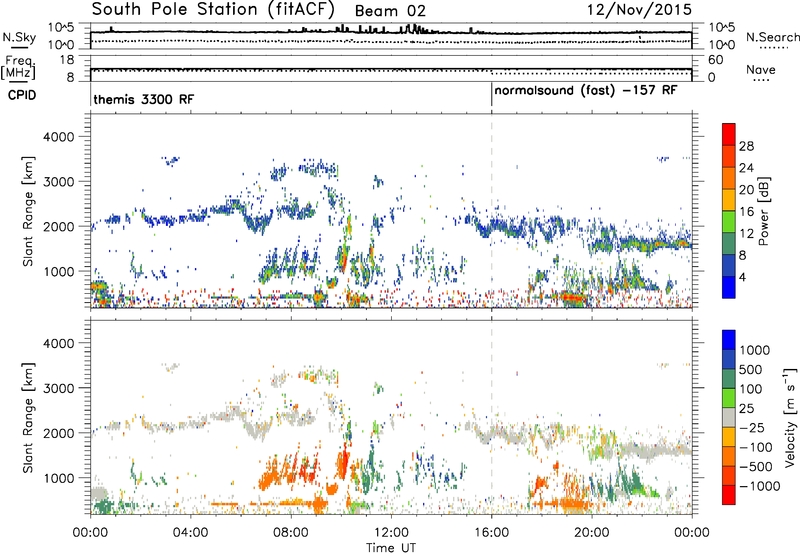Click the '24' tick on Power colorbar

pos(746,168)
